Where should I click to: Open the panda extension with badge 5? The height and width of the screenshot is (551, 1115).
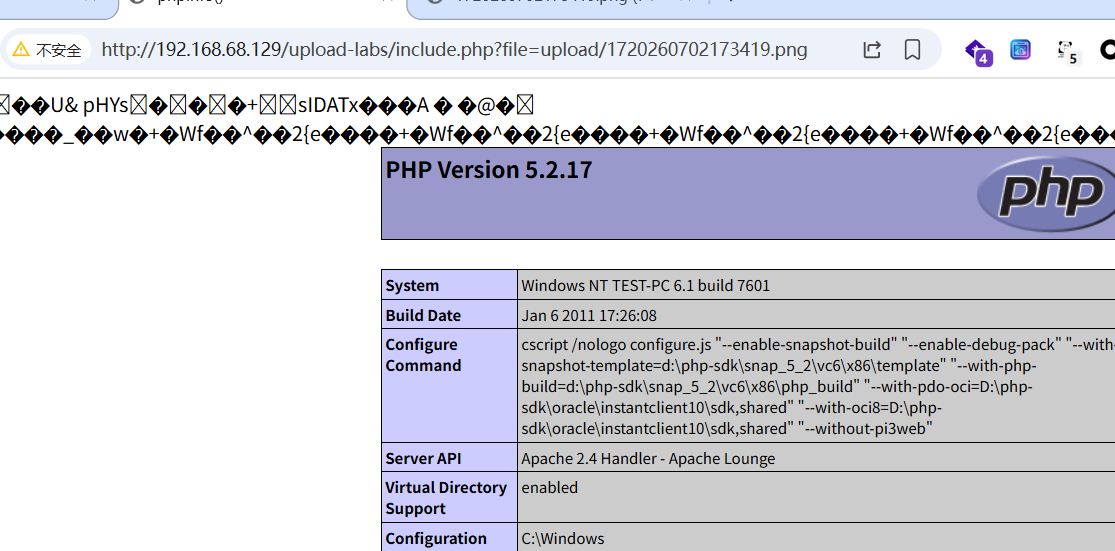pos(1067,51)
